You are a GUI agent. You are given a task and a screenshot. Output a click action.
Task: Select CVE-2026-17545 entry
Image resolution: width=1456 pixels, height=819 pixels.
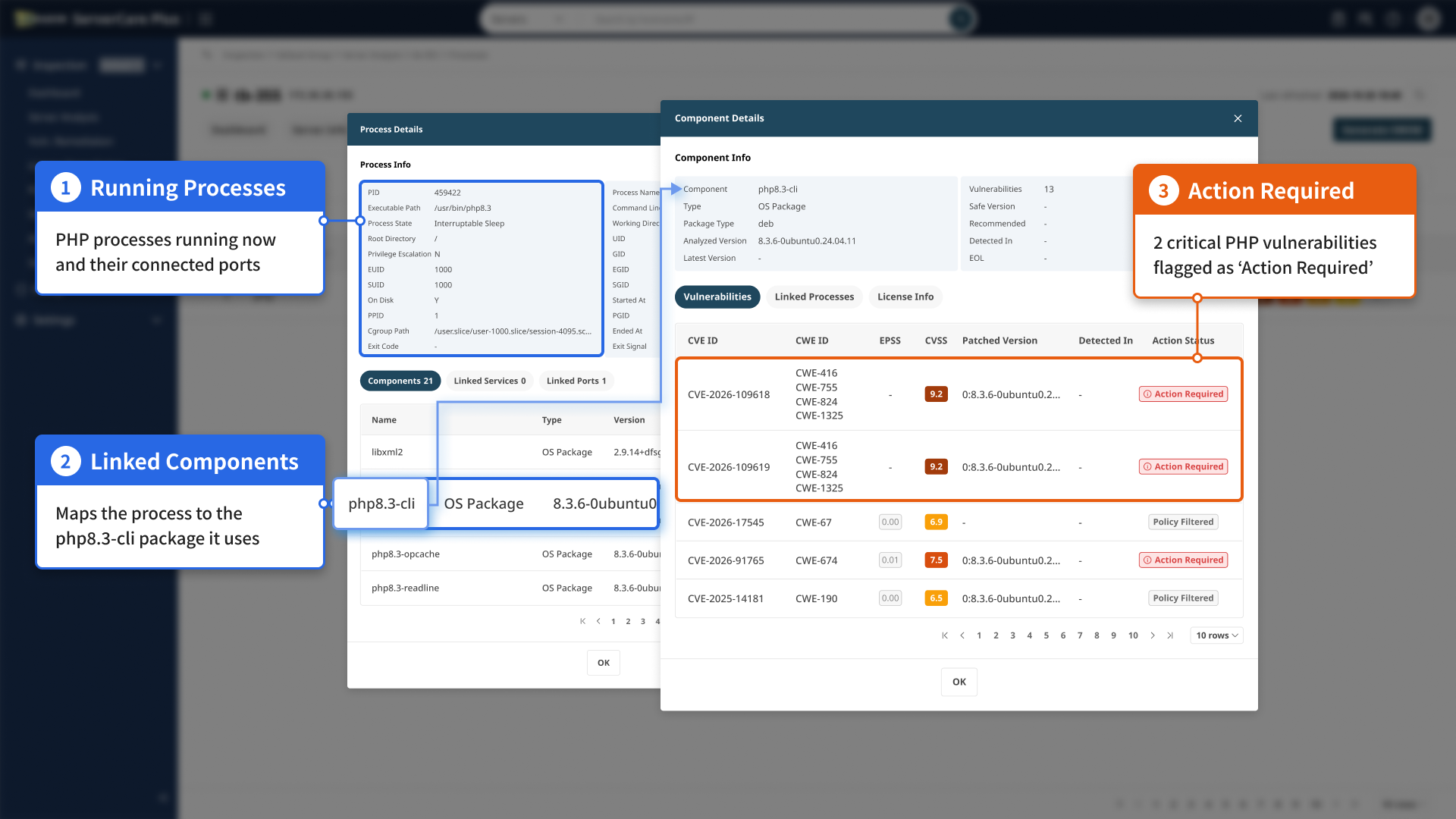(x=726, y=522)
